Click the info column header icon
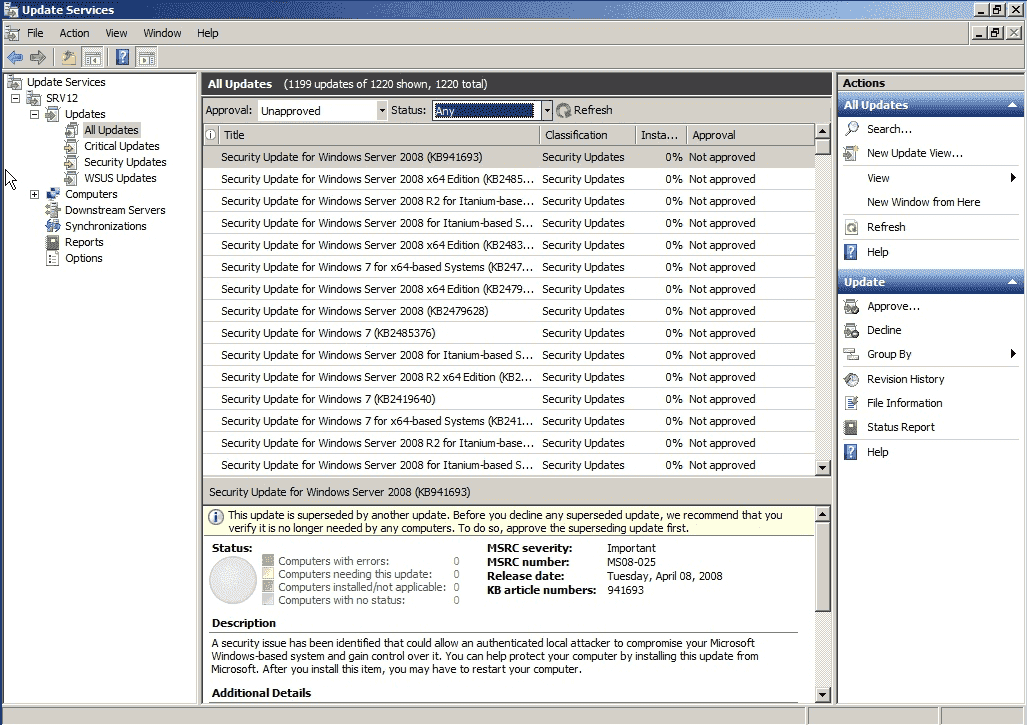Image resolution: width=1027 pixels, height=725 pixels. click(x=211, y=135)
